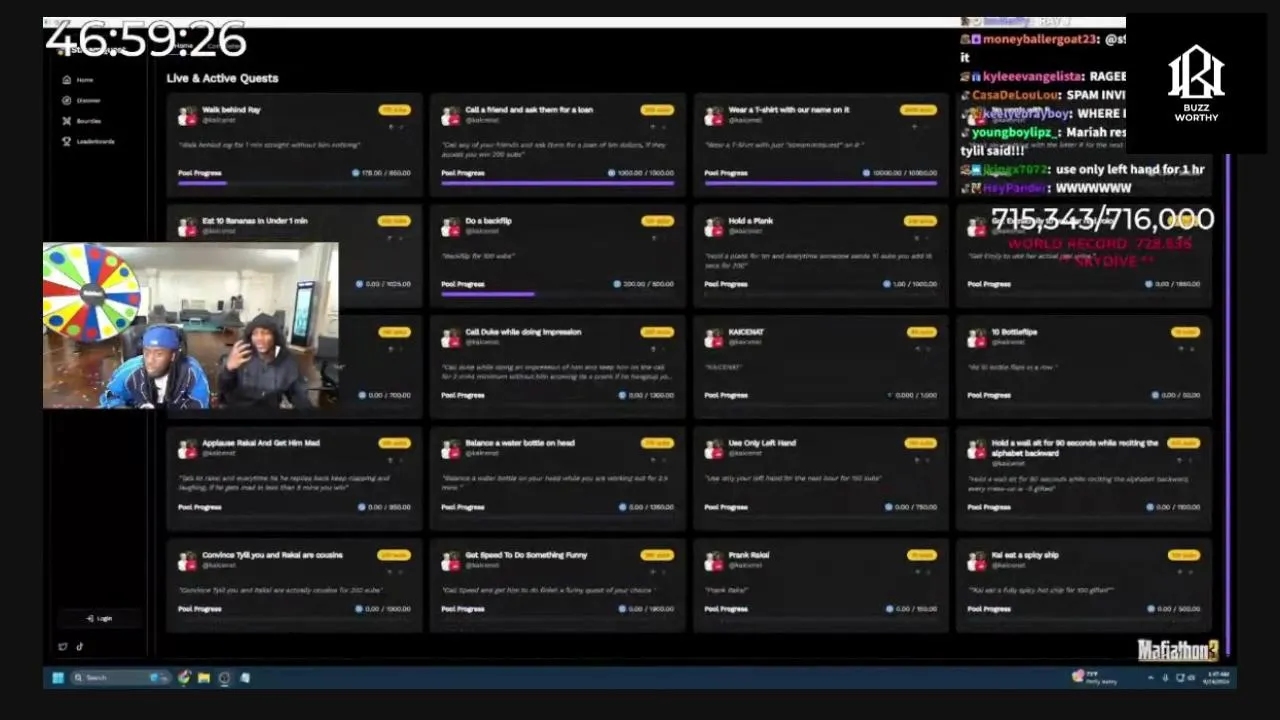Click 'Get Speed To Do Something Funny' title
Viewport: 1280px width, 720px height.
tap(526, 555)
